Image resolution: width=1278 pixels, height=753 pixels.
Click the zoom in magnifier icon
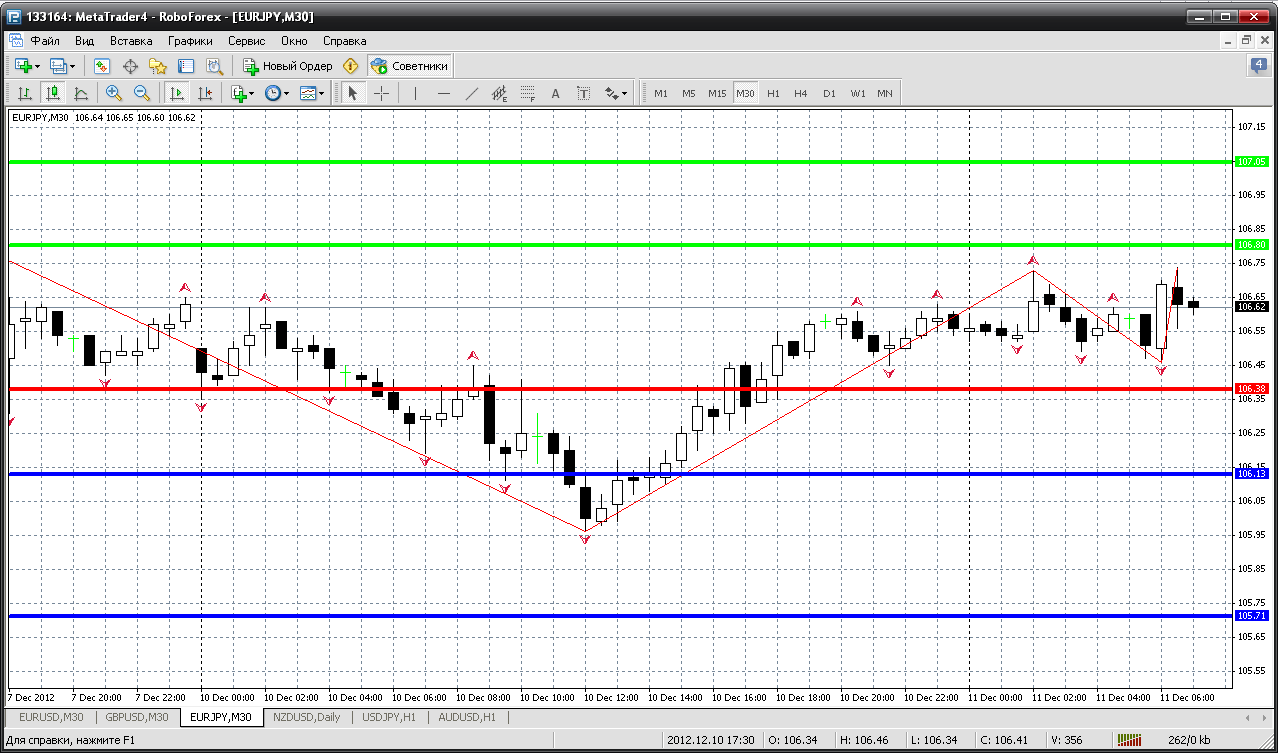pos(113,93)
